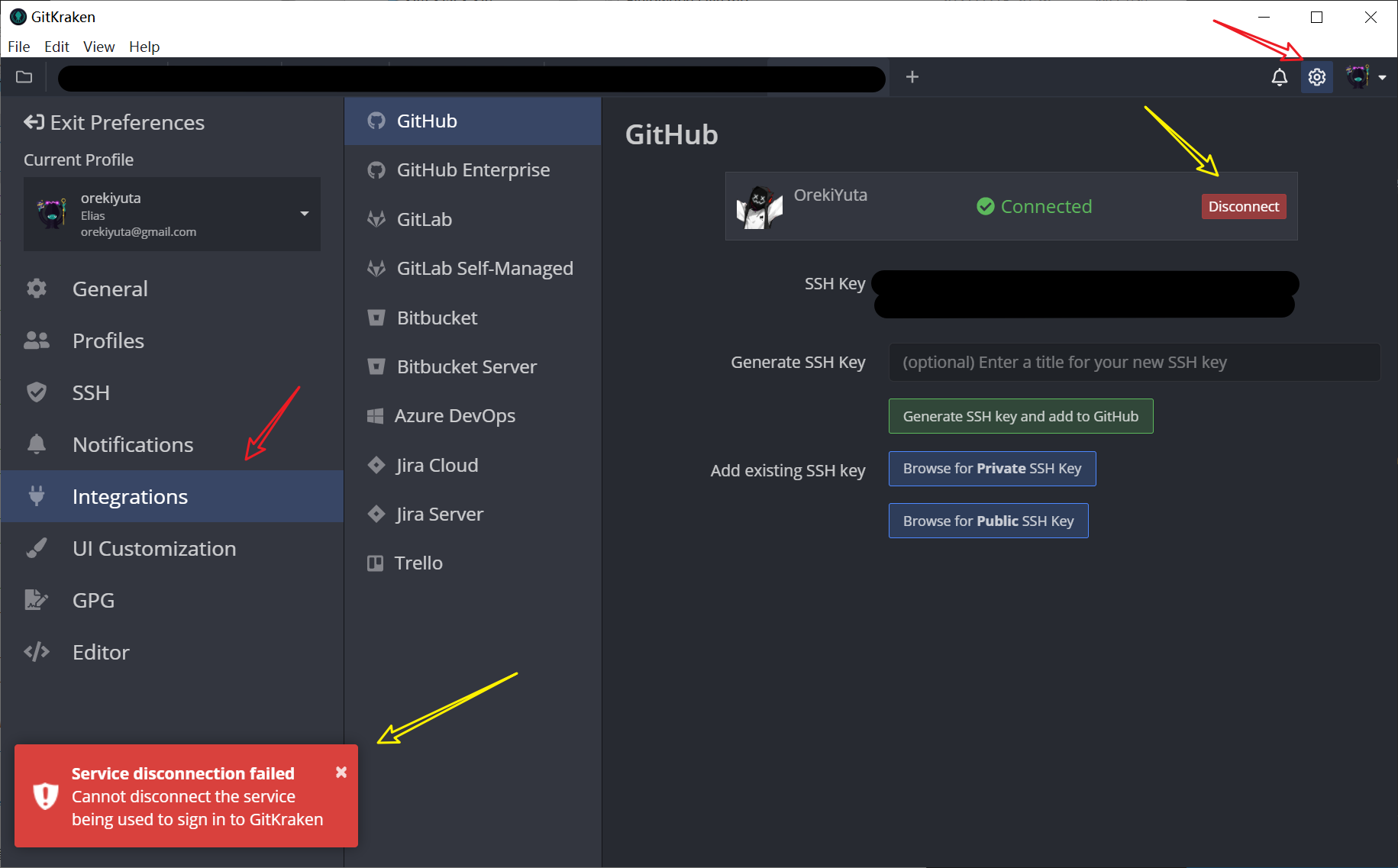Select the GitHub integration icon
Screen dimensions: 1398x868
(376, 121)
